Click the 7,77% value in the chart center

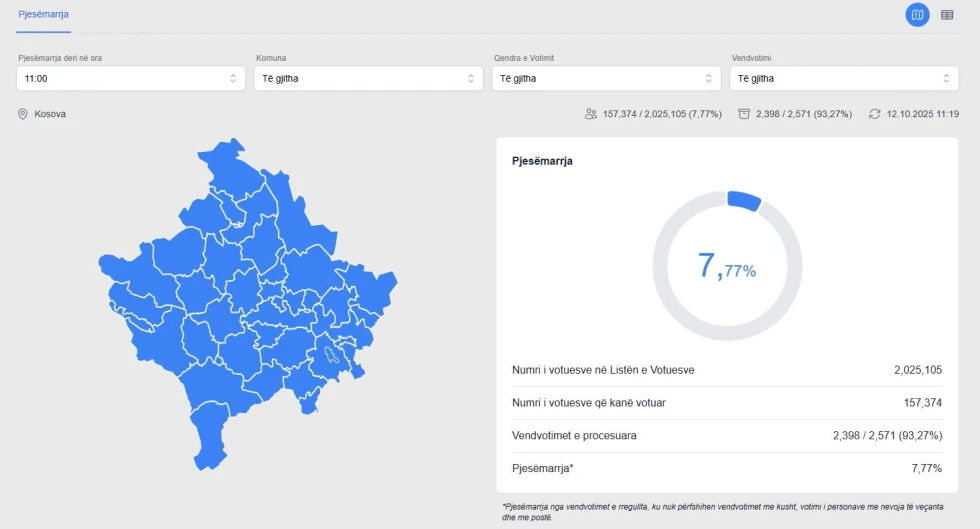tap(727, 266)
